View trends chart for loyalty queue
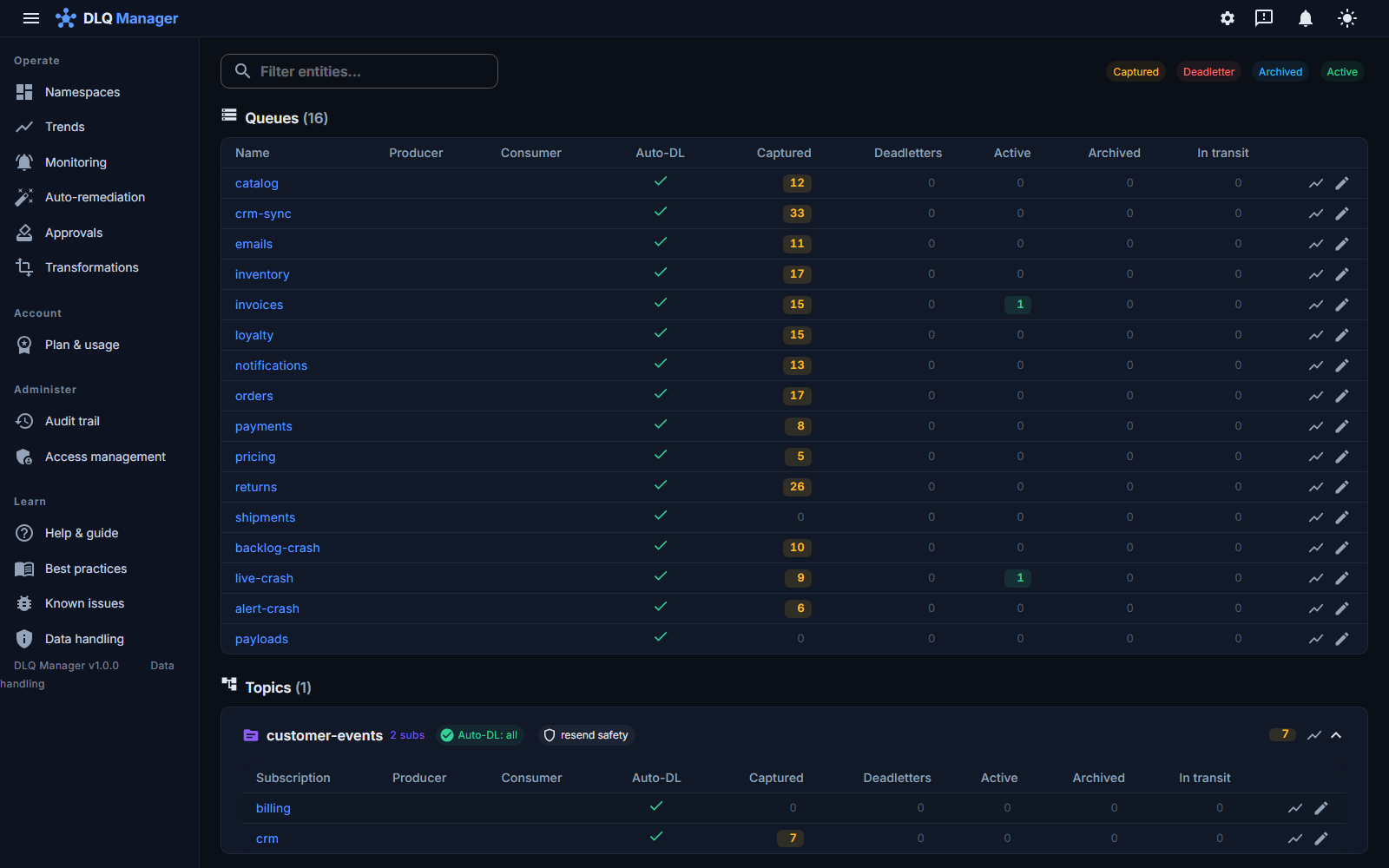This screenshot has height=868, width=1389. pos(1316,335)
